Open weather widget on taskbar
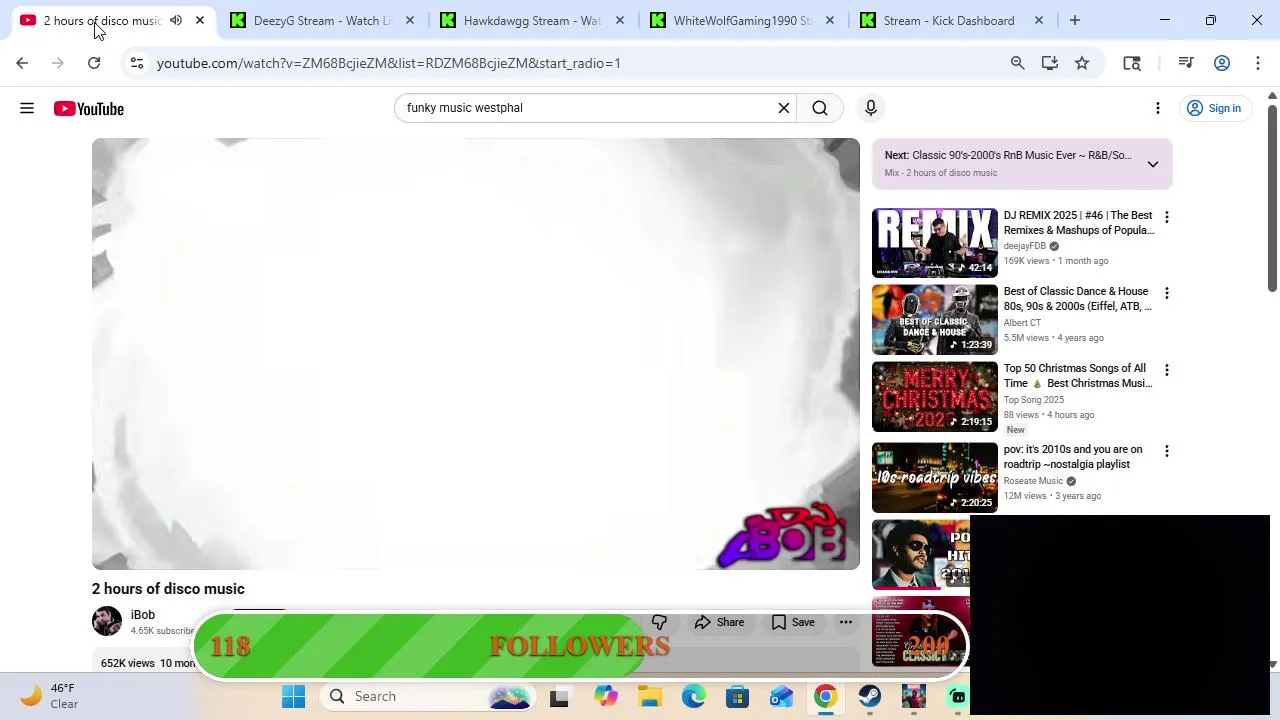Image resolution: width=1280 pixels, height=720 pixels. (50, 696)
